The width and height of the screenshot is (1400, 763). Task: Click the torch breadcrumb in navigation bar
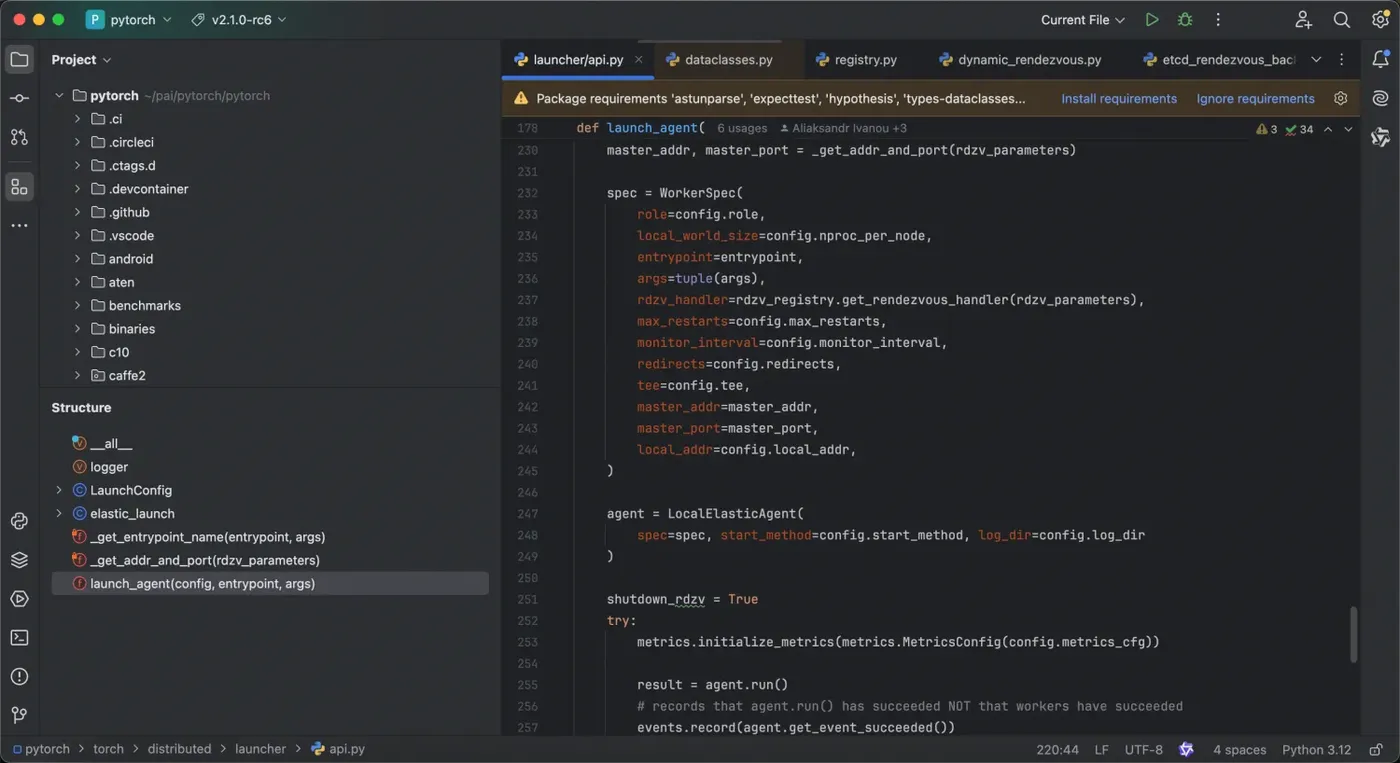108,748
